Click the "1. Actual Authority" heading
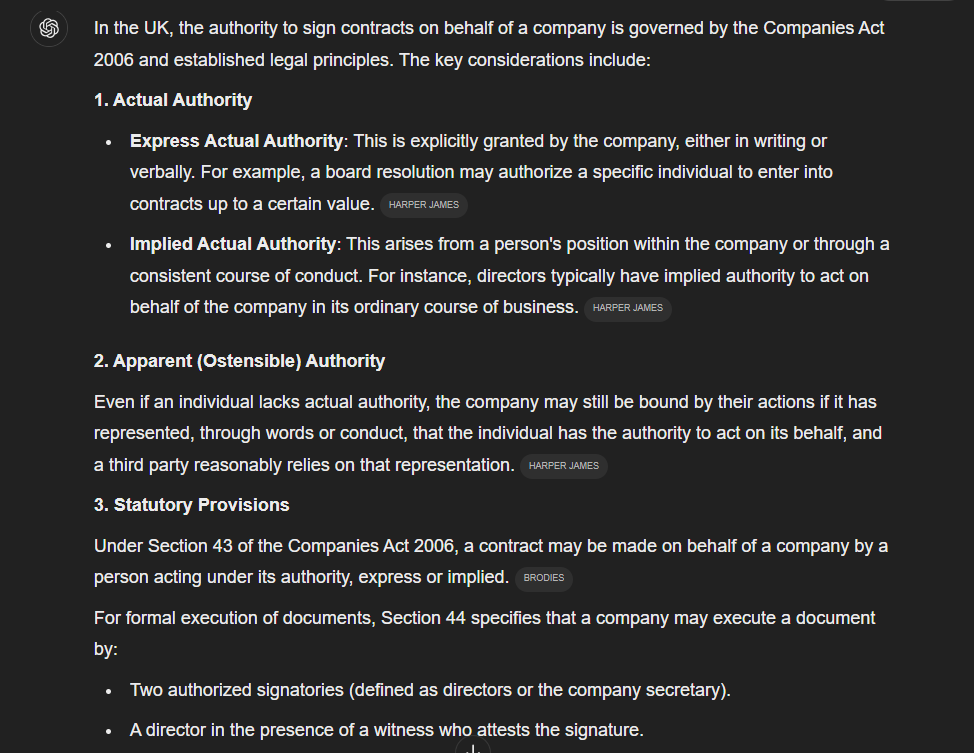This screenshot has width=974, height=753. (173, 100)
